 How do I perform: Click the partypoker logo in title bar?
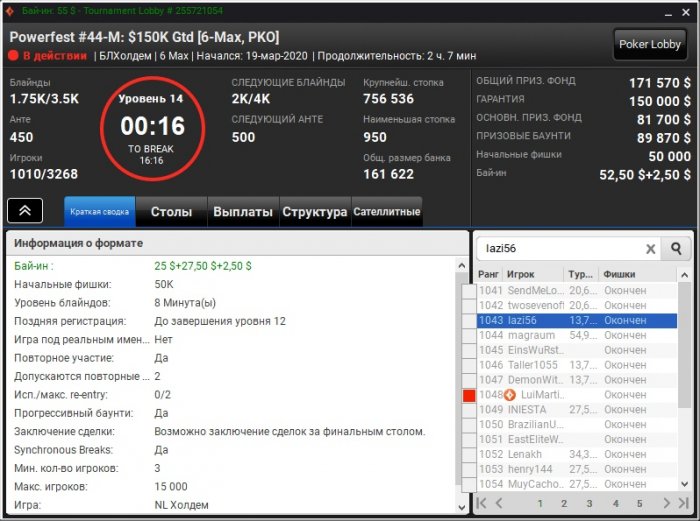click(9, 11)
